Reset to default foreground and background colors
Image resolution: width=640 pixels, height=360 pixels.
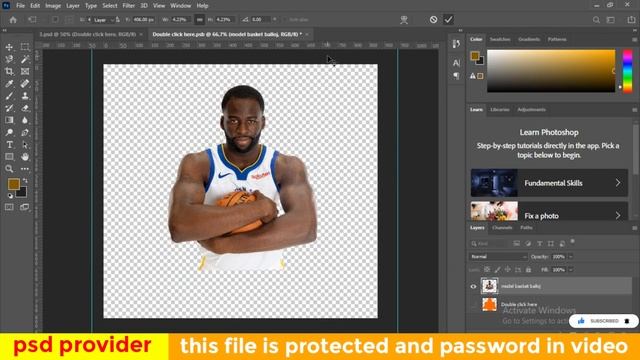coord(10,196)
